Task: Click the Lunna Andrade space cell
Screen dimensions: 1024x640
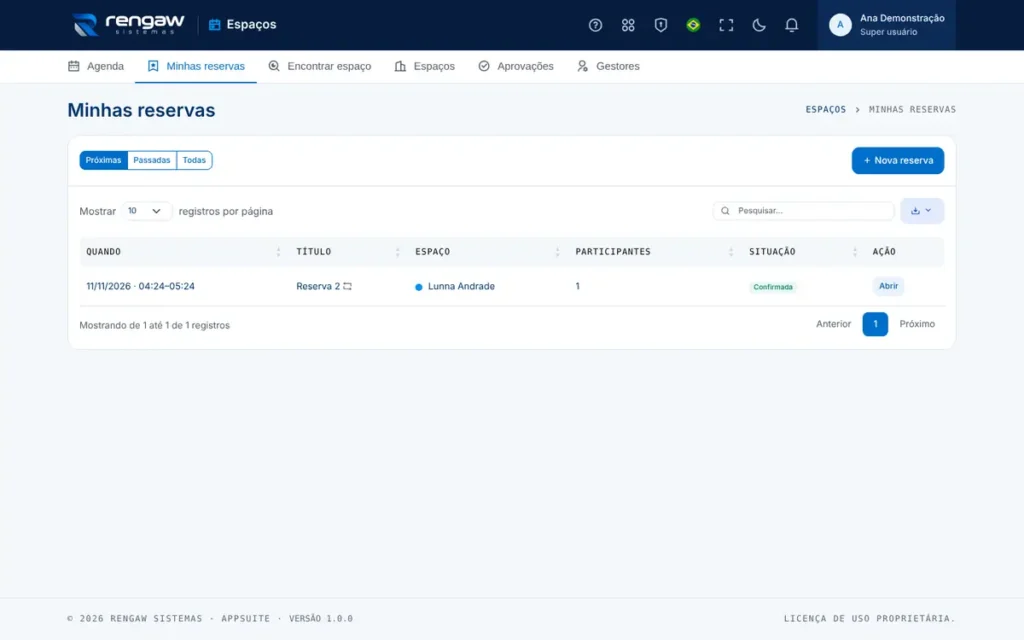Action: [x=461, y=286]
